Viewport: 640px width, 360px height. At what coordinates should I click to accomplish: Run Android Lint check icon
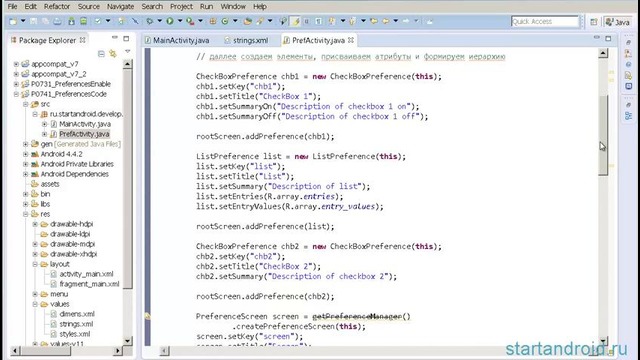click(x=98, y=21)
